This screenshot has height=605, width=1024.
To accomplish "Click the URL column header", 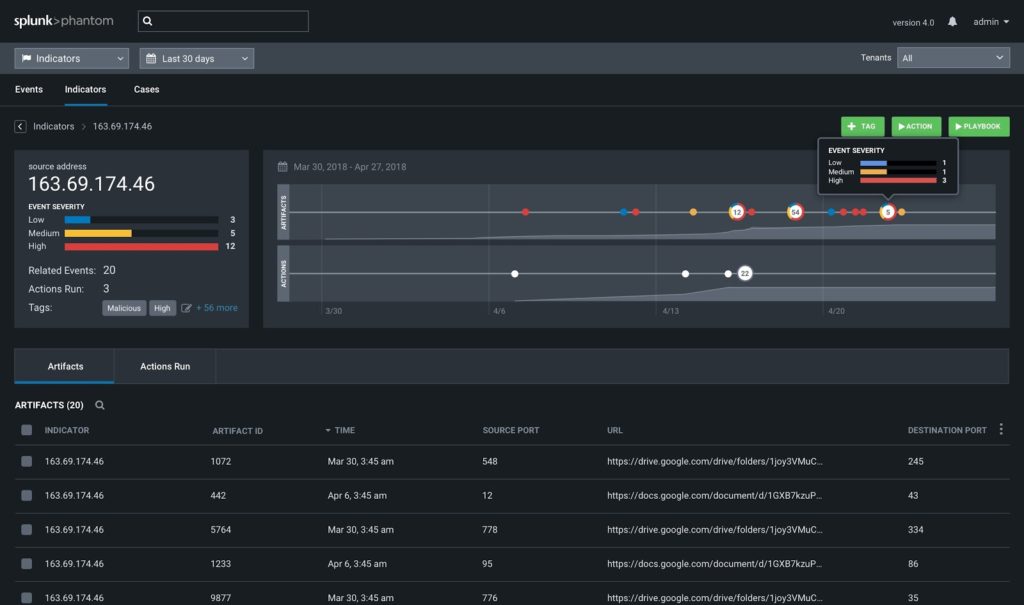I will [615, 430].
